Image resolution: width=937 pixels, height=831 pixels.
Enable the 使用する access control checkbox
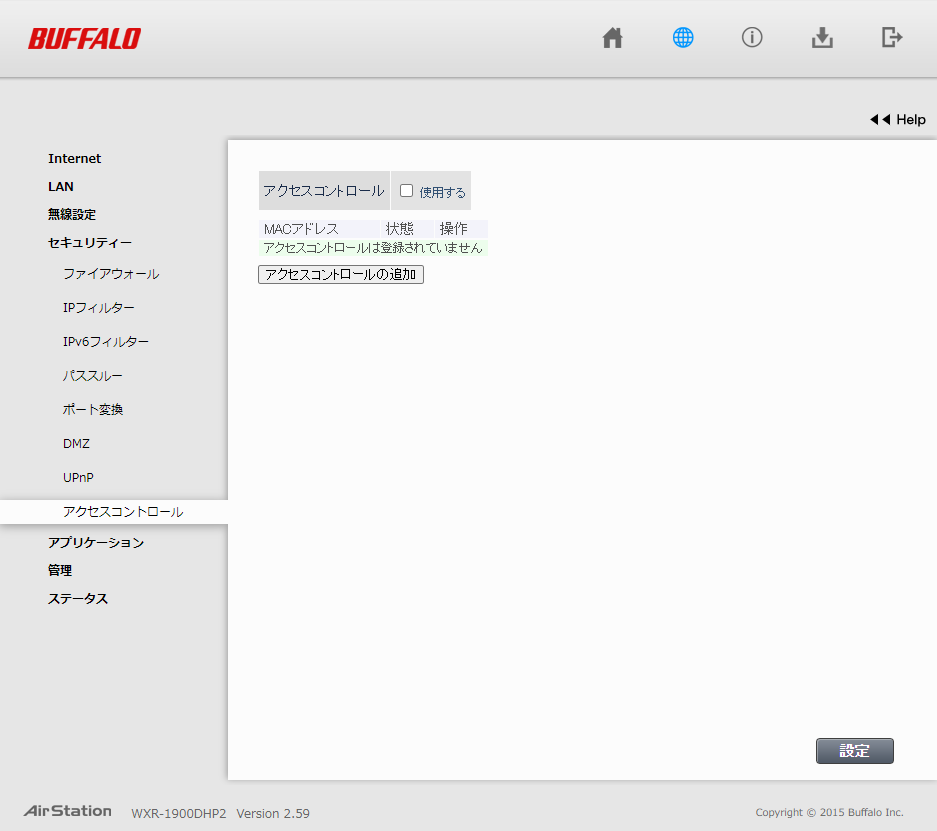407,191
